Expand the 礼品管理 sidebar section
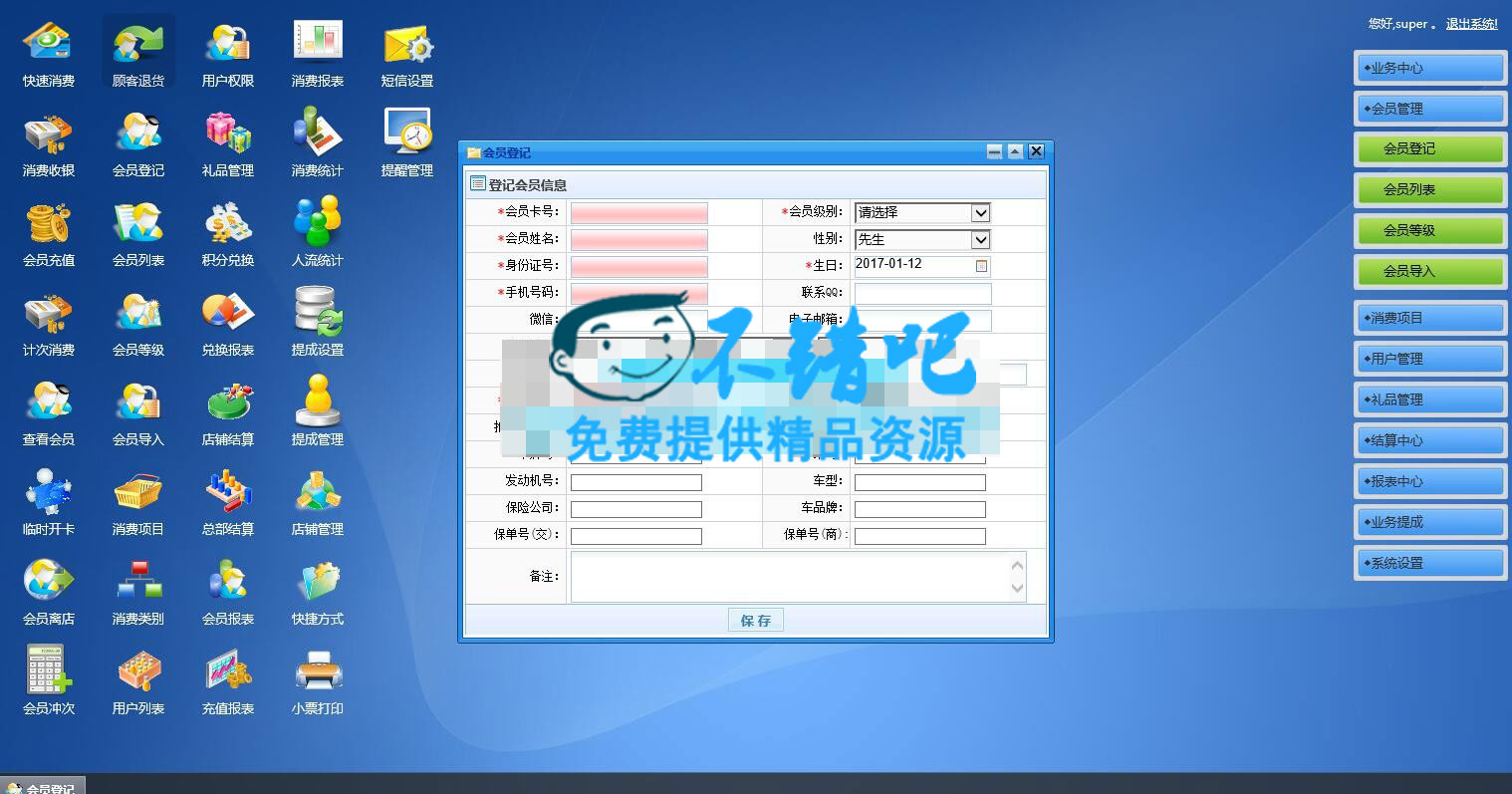The image size is (1512, 794). [x=1430, y=399]
